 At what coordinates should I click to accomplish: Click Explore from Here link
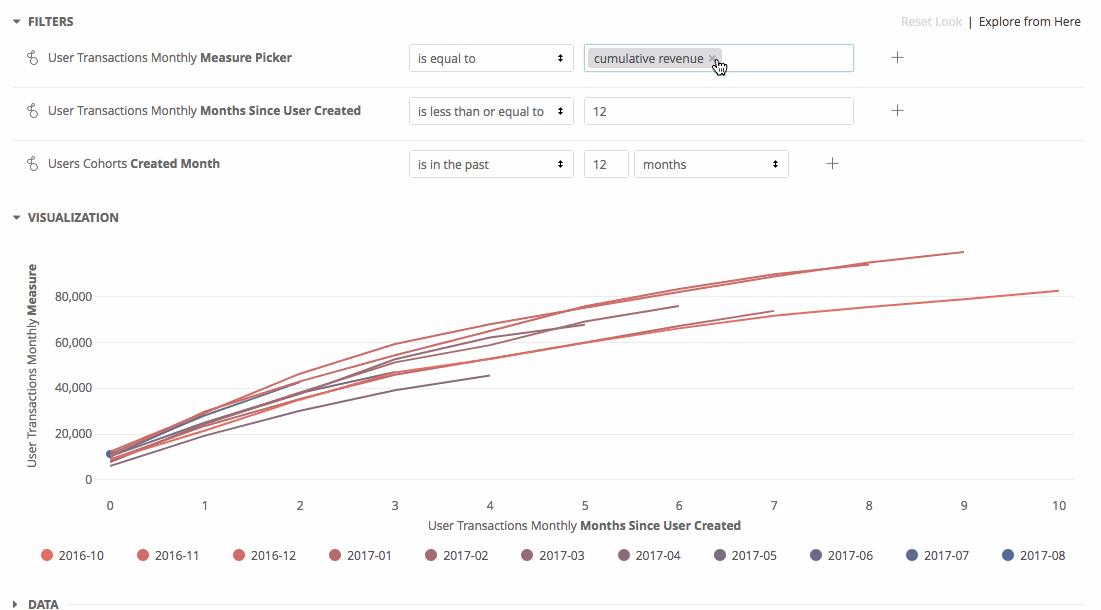(1029, 22)
